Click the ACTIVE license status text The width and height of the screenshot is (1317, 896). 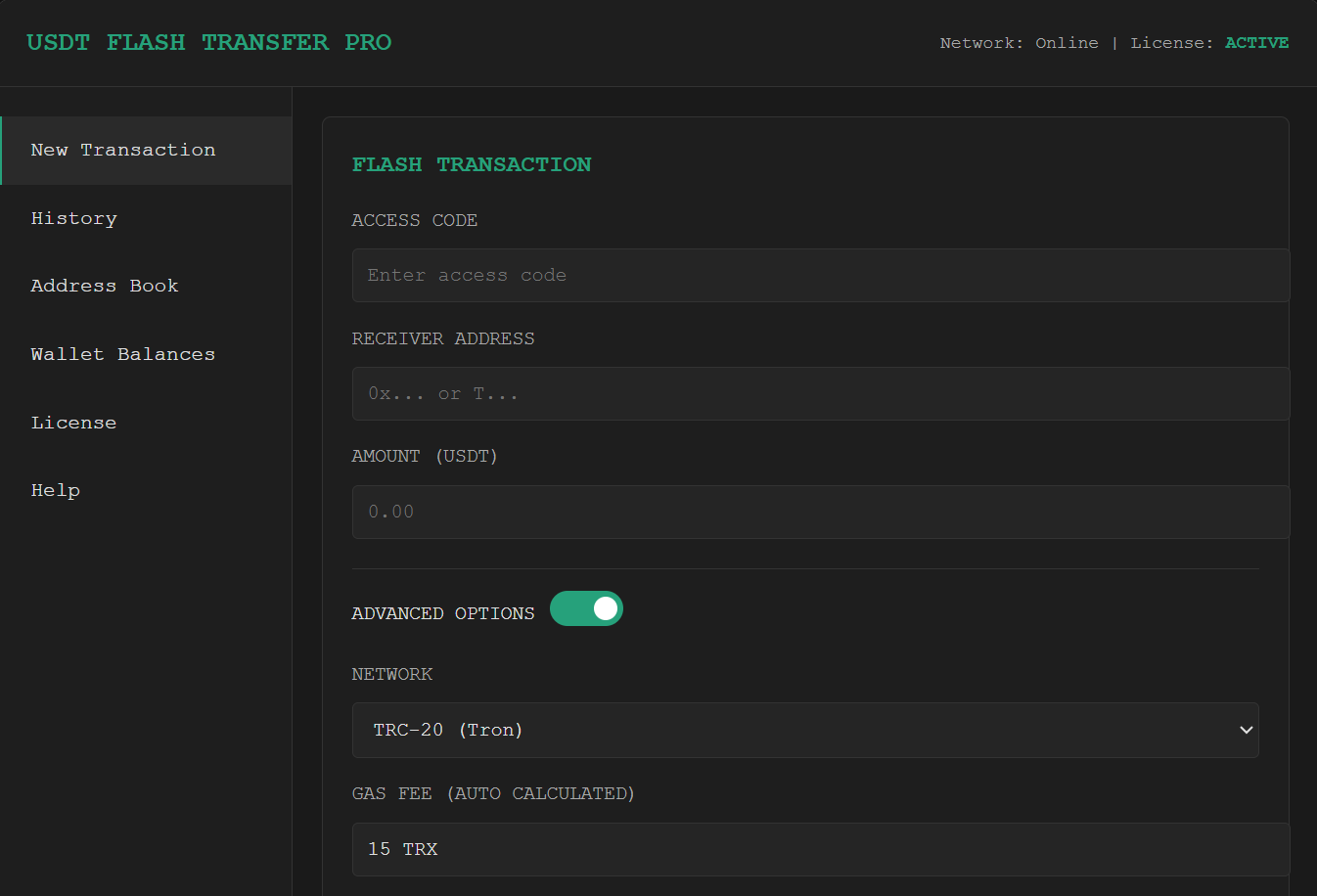click(1256, 43)
